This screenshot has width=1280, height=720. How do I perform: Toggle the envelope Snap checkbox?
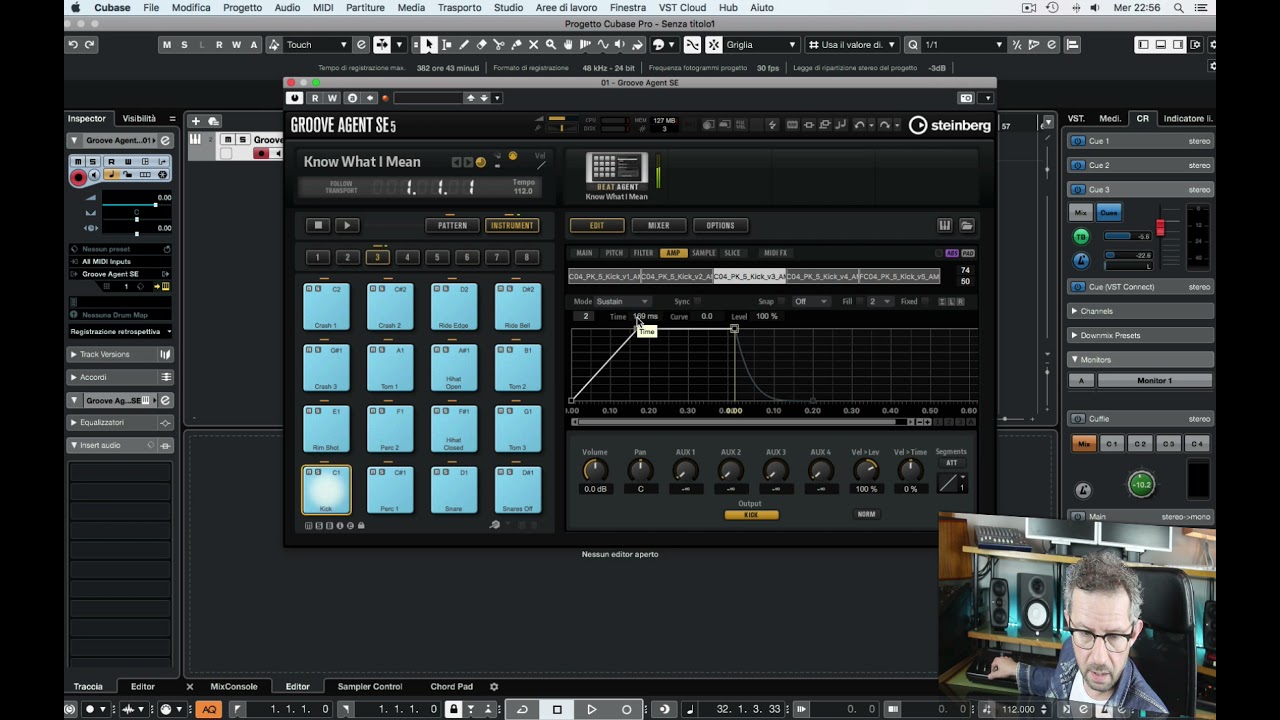coord(783,301)
